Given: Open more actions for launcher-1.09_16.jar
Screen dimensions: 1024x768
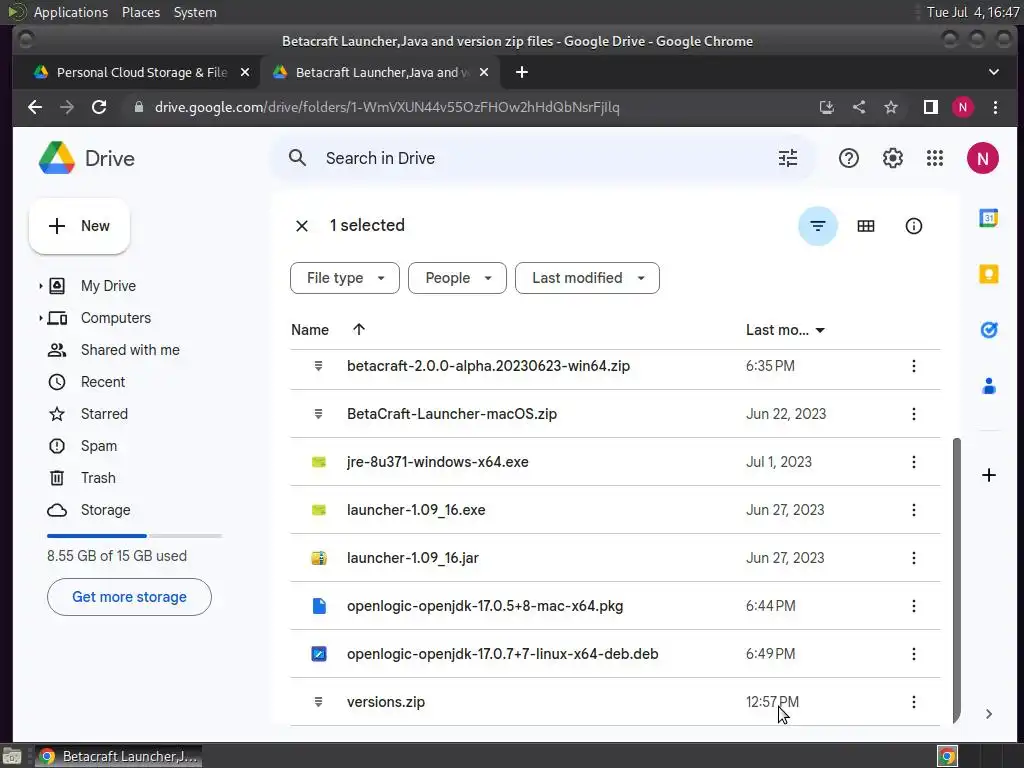Looking at the screenshot, I should pyautogui.click(x=914, y=558).
